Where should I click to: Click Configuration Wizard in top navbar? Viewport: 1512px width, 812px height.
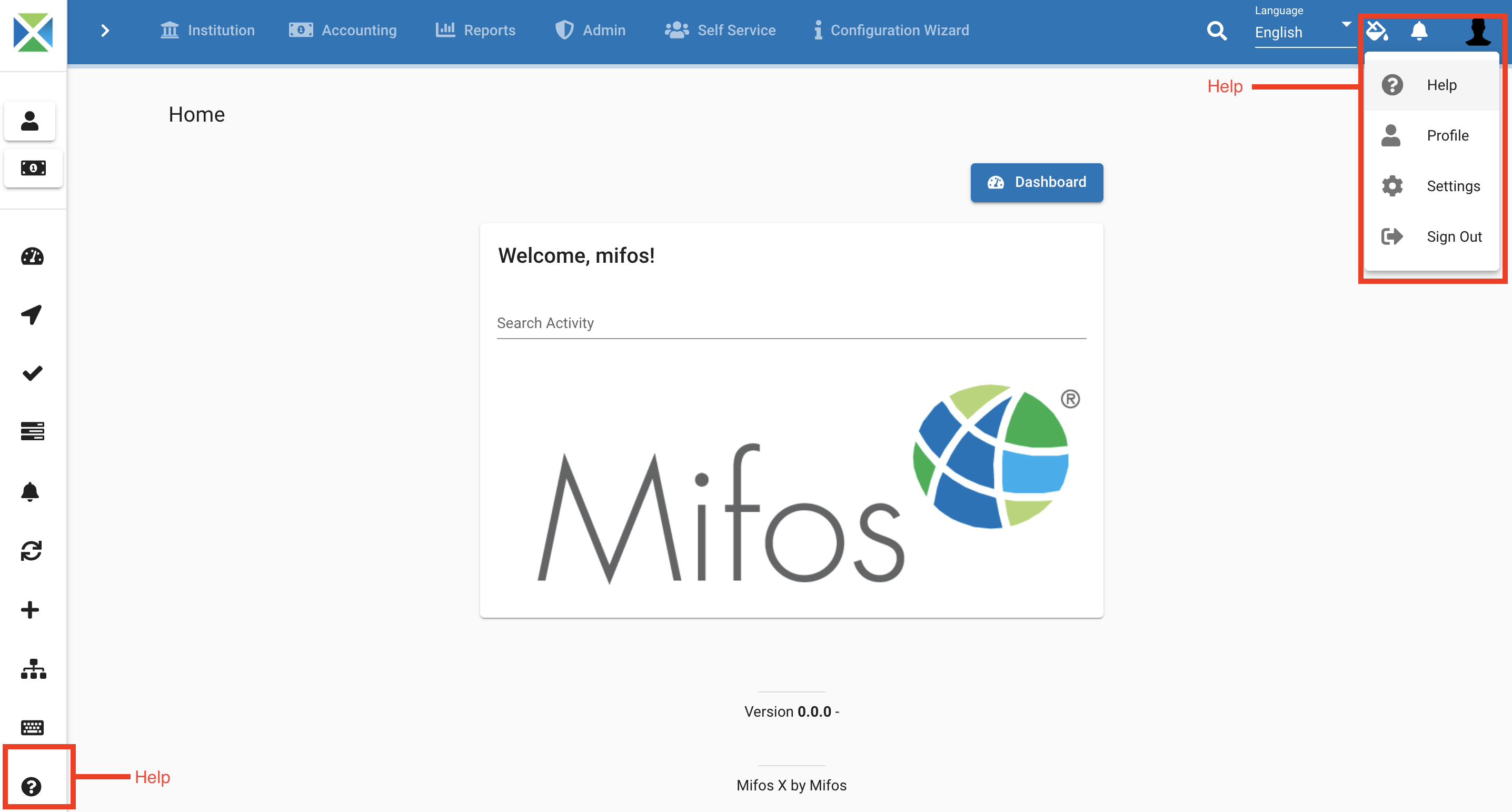(x=892, y=31)
